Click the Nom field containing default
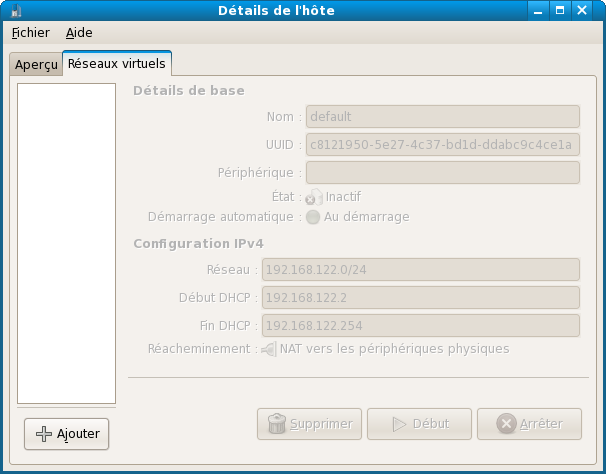The image size is (606, 474). coord(443,116)
